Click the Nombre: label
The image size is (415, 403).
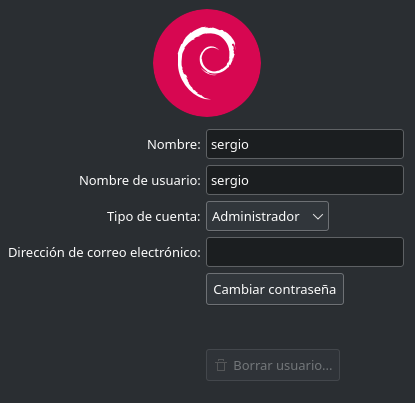pos(174,144)
